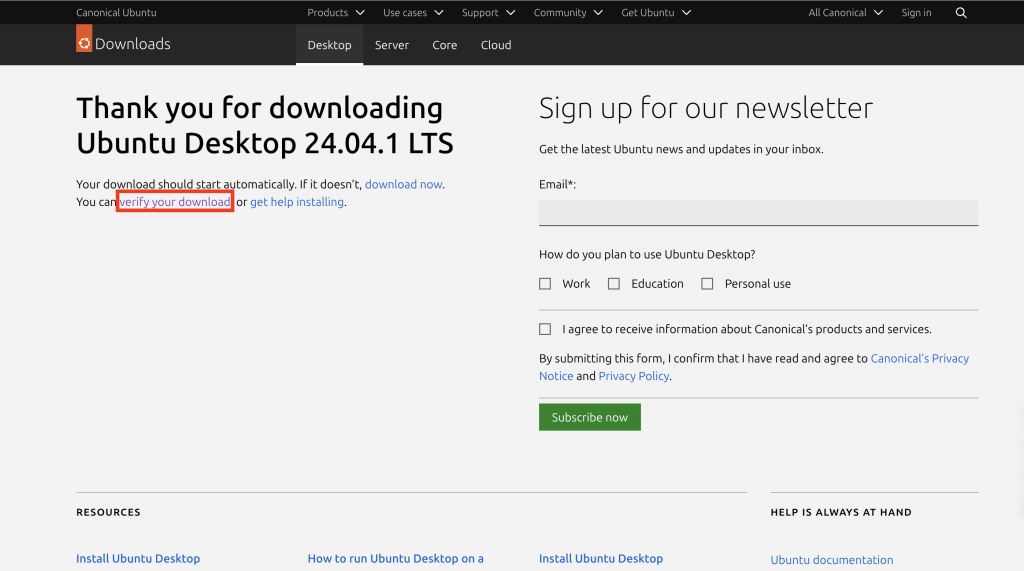The height and width of the screenshot is (571, 1024).
Task: Open the verify your download link
Action: tap(175, 202)
